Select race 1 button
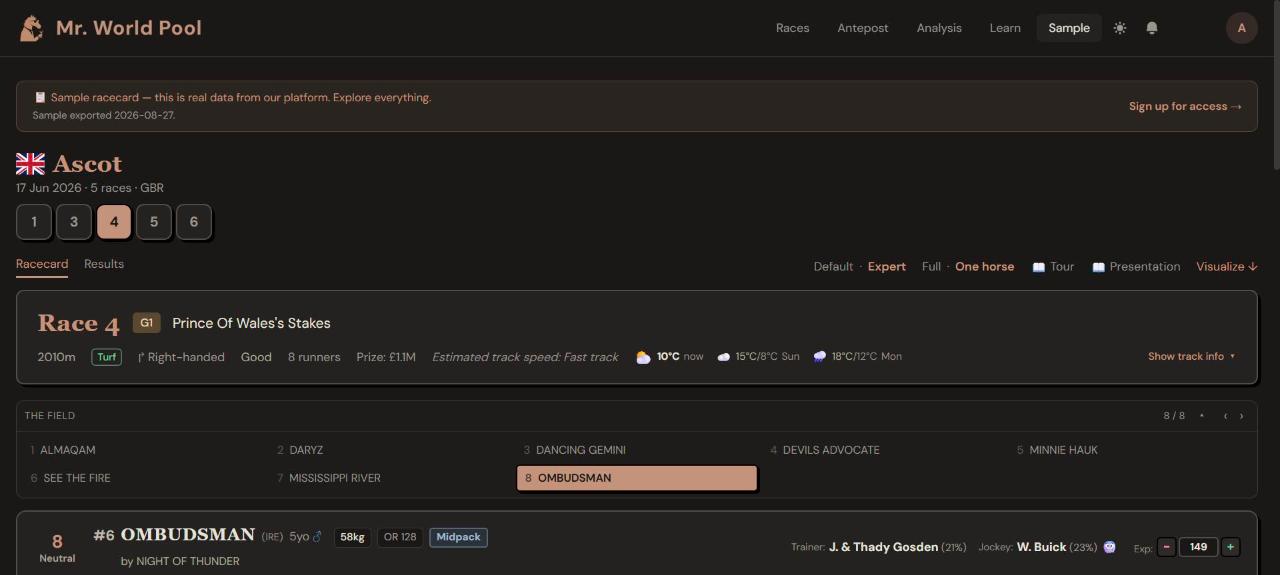Viewport: 1280px width, 575px height. coord(34,222)
